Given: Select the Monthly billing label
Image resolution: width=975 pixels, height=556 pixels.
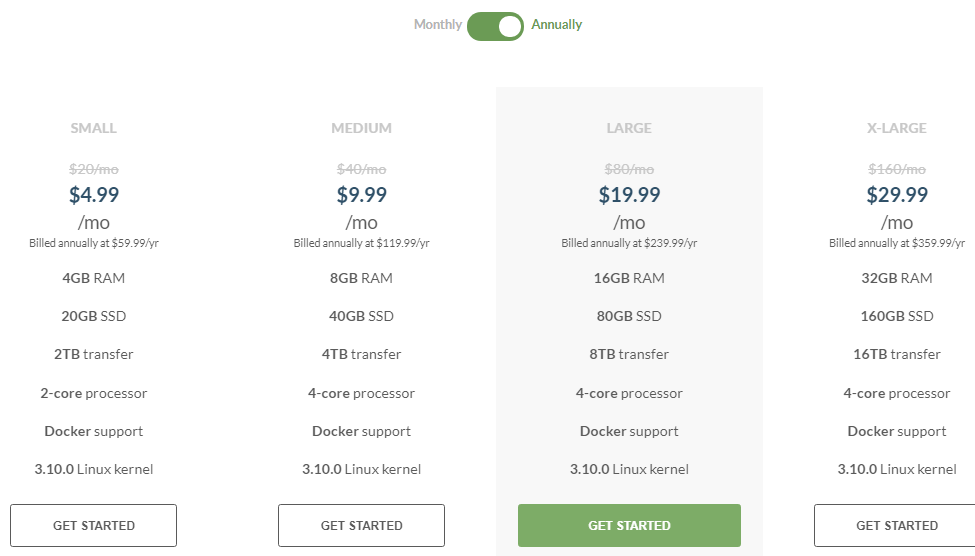Looking at the screenshot, I should coord(438,24).
